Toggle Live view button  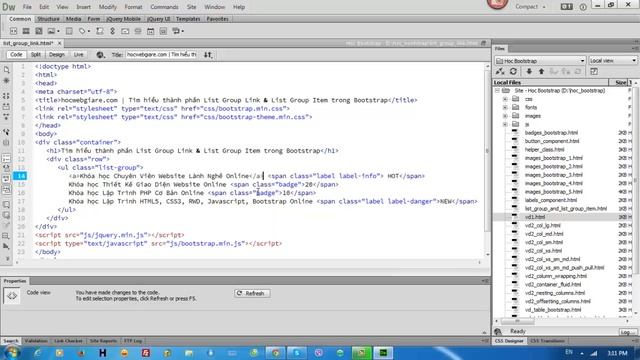(78, 55)
